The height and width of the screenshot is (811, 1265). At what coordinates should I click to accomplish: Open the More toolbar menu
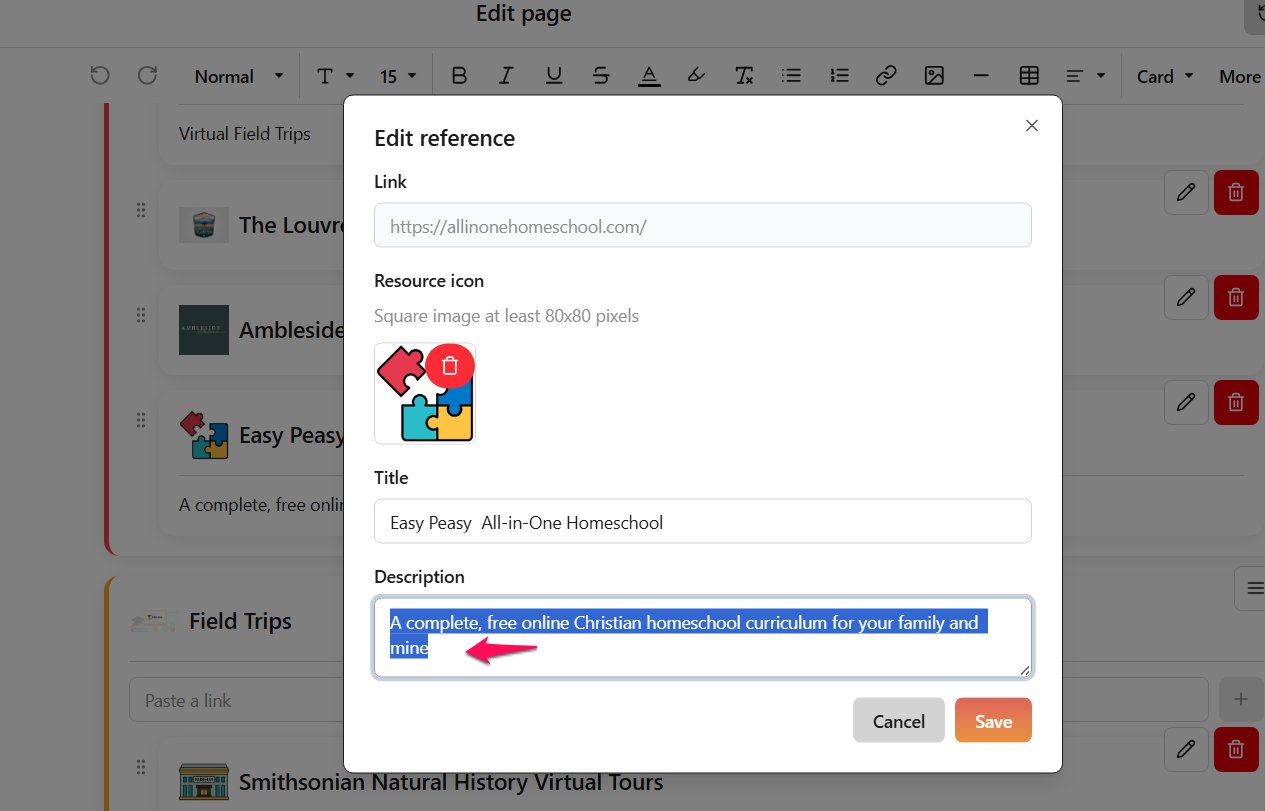pos(1240,76)
